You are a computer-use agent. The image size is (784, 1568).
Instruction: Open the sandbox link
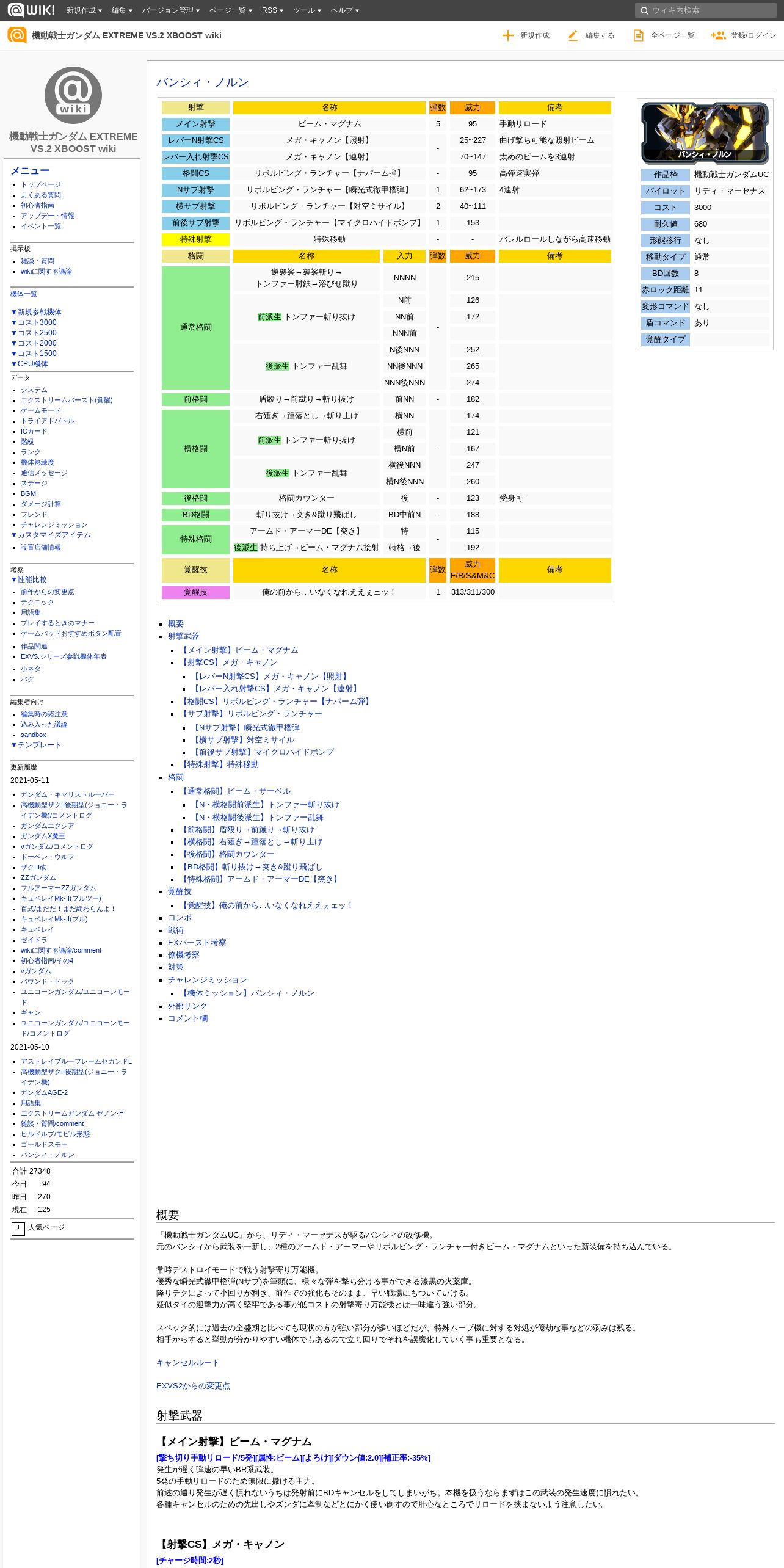tap(34, 735)
